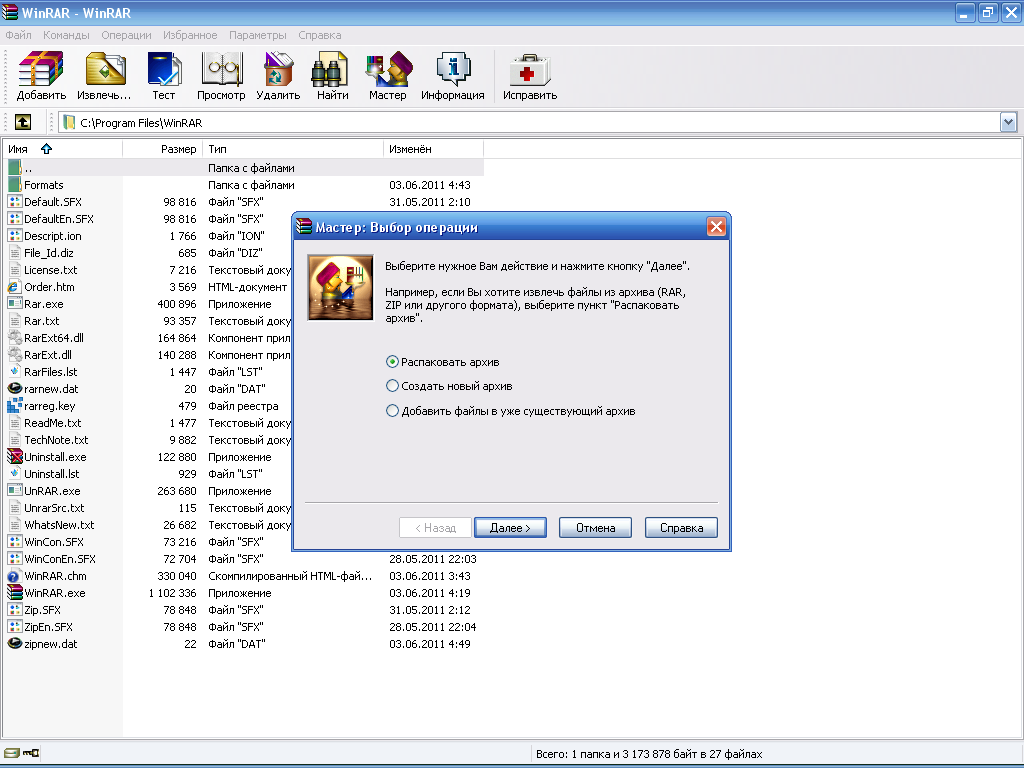Click the Отмена button in the dialog
1024x768 pixels.
594,528
